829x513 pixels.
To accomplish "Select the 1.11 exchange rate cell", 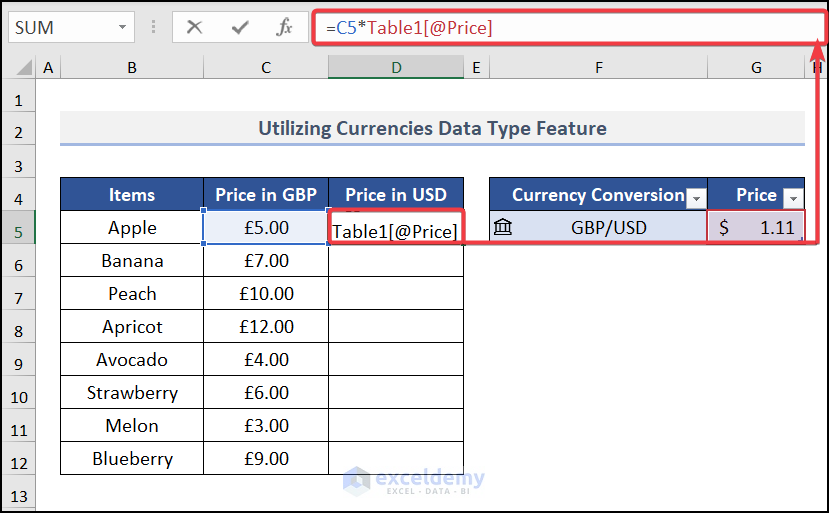I will 756,228.
